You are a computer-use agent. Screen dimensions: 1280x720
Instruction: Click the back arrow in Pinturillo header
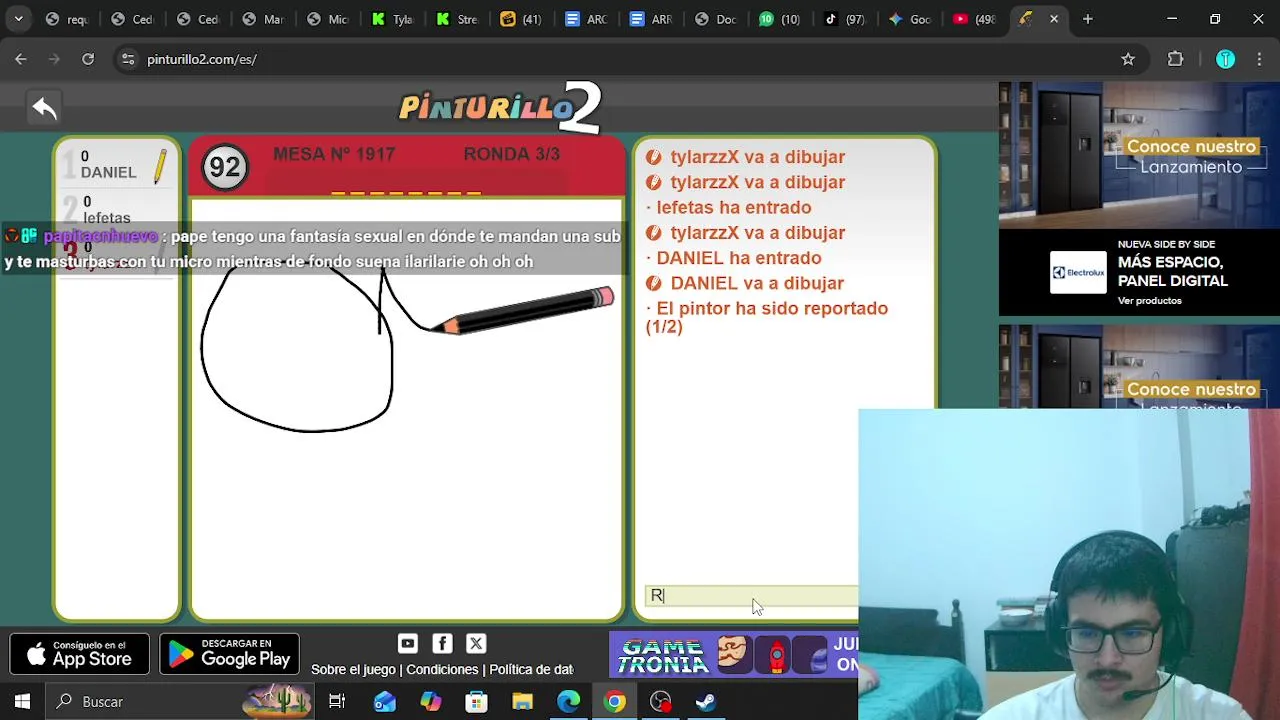click(x=44, y=107)
